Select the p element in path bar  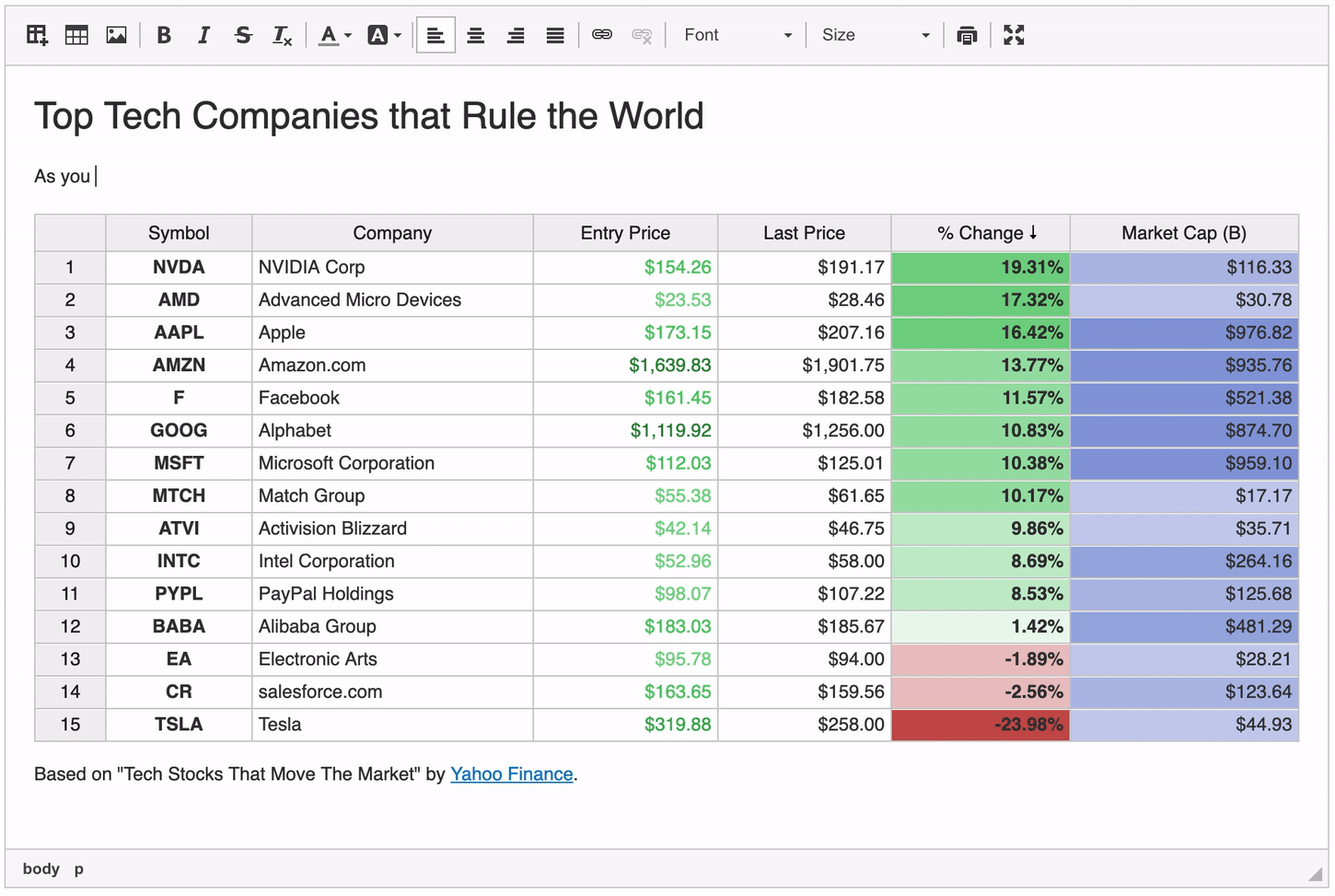79,868
